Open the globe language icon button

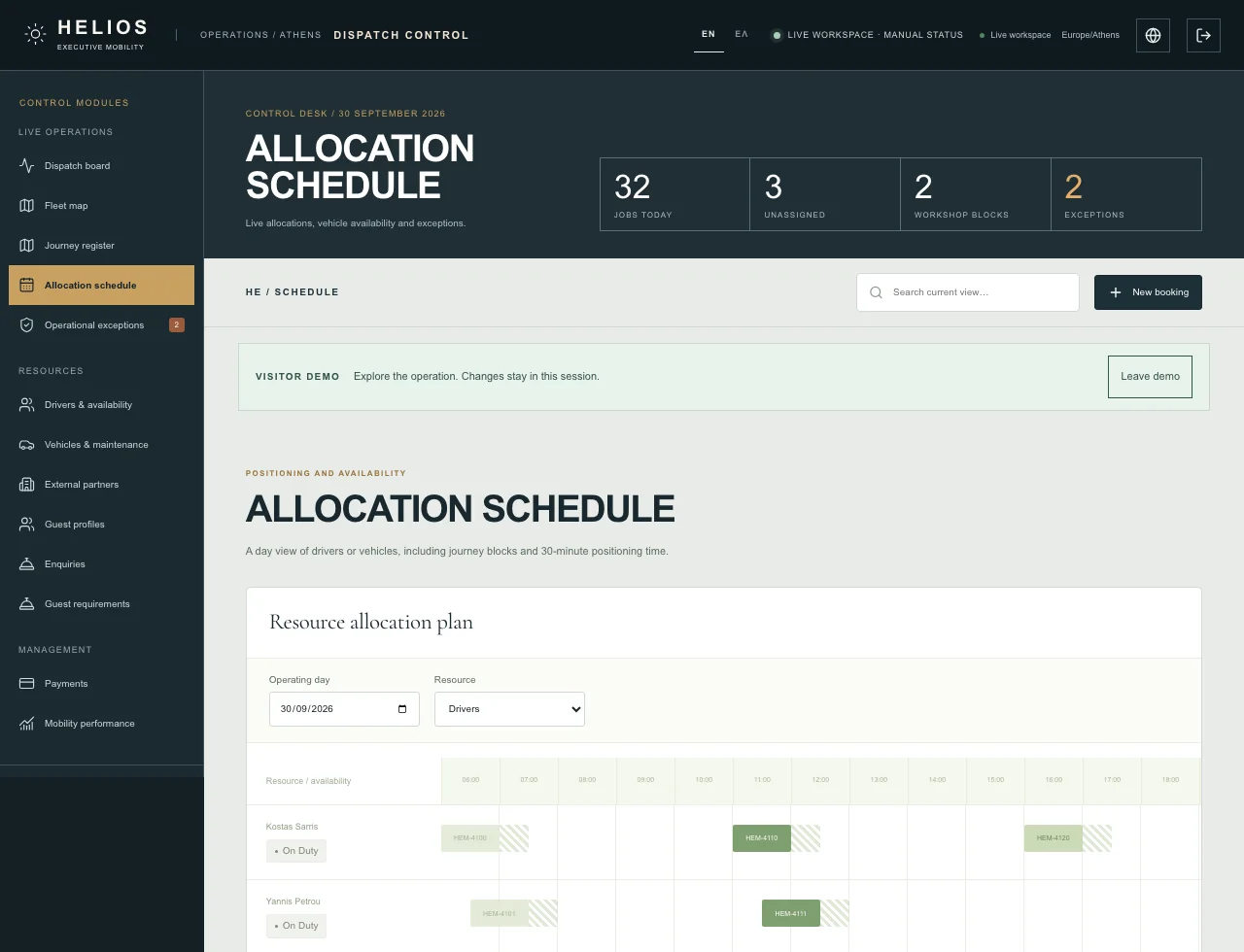[1153, 35]
